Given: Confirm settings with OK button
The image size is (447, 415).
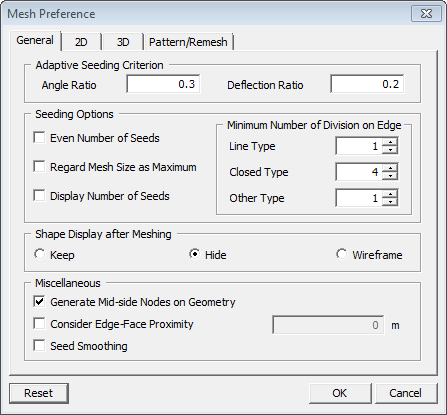Looking at the screenshot, I should (340, 393).
